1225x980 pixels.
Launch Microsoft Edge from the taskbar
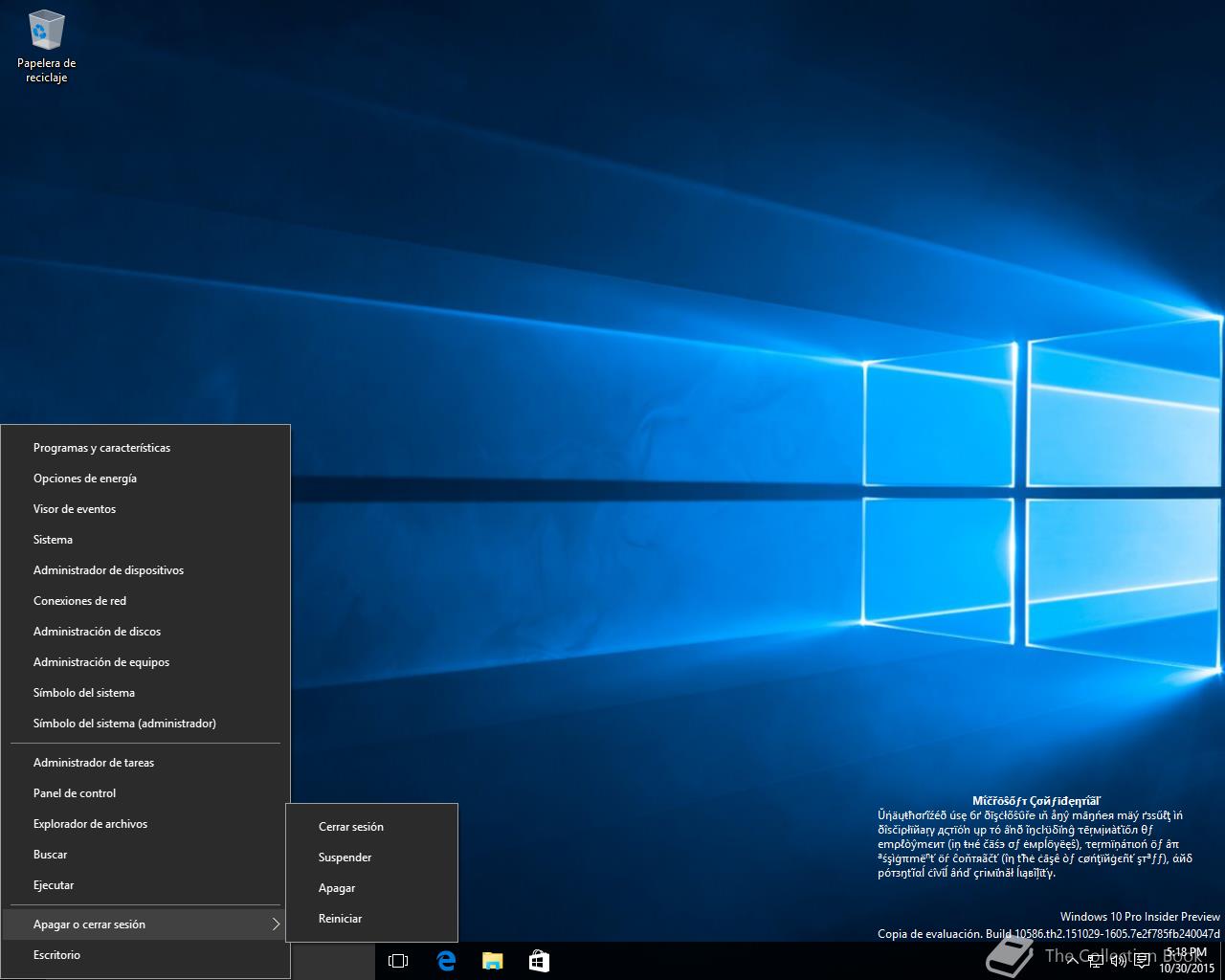(446, 961)
